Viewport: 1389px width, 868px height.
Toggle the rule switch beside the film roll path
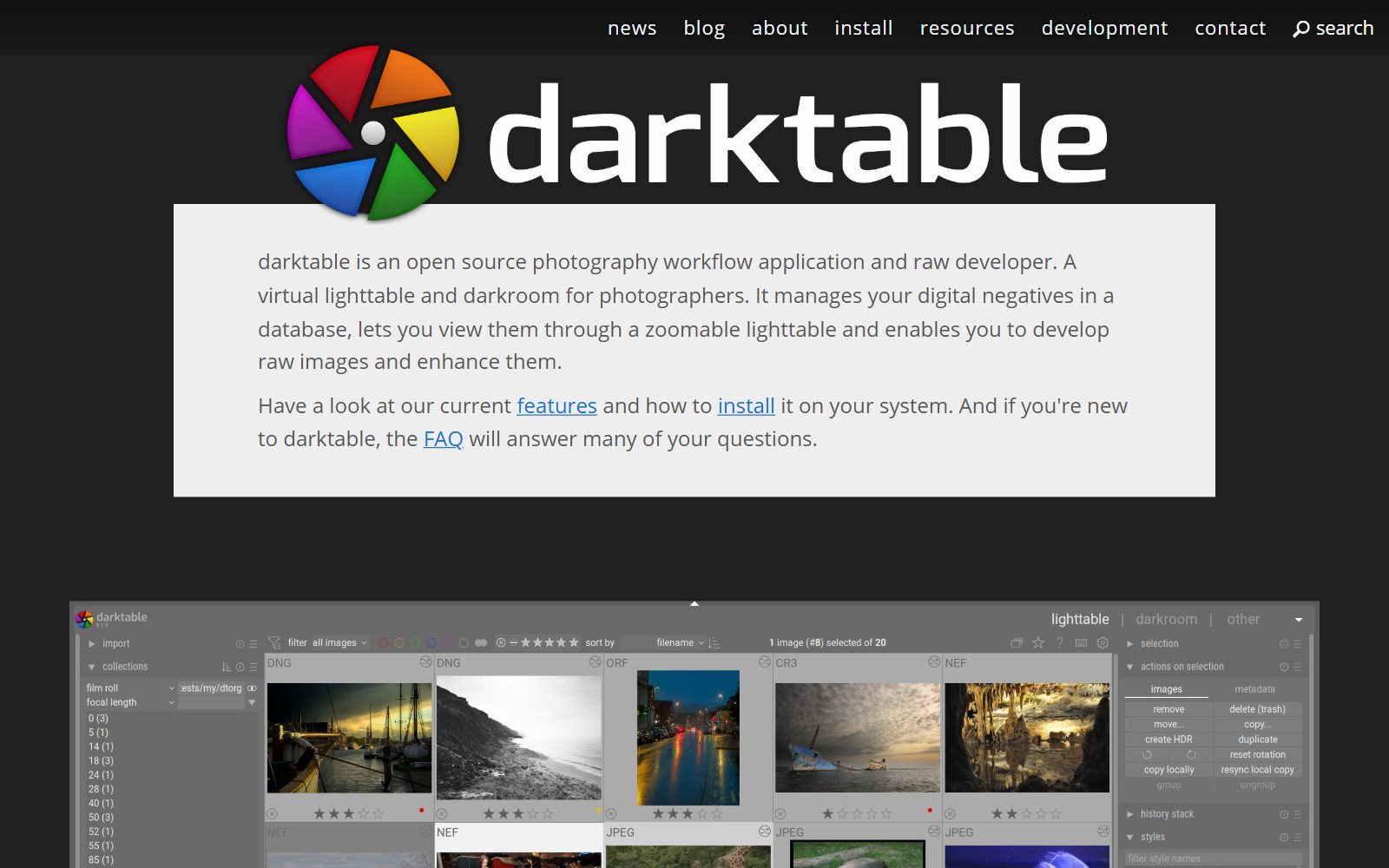pyautogui.click(x=253, y=688)
